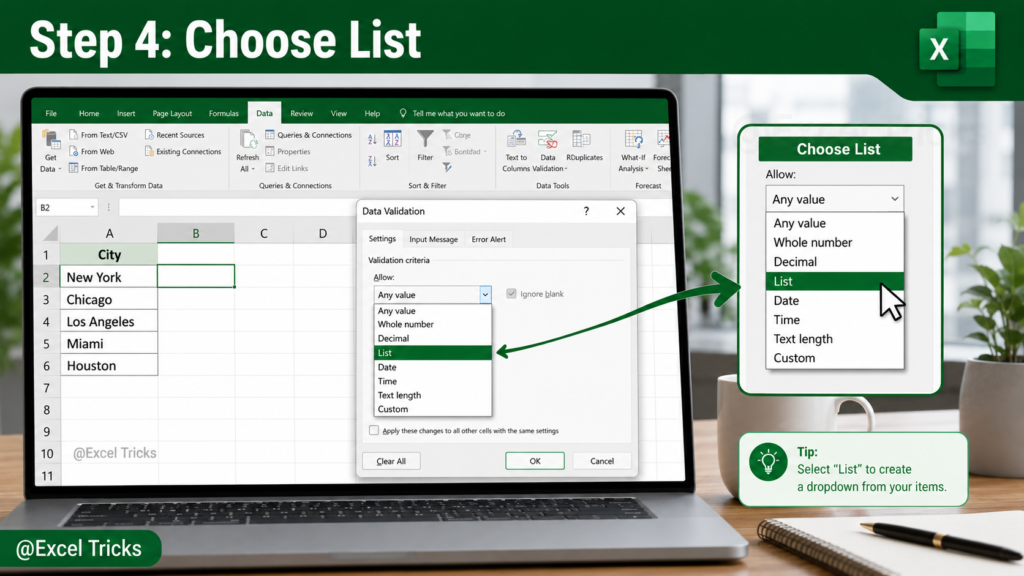
Task: Click the dialog help question mark
Action: (x=586, y=211)
